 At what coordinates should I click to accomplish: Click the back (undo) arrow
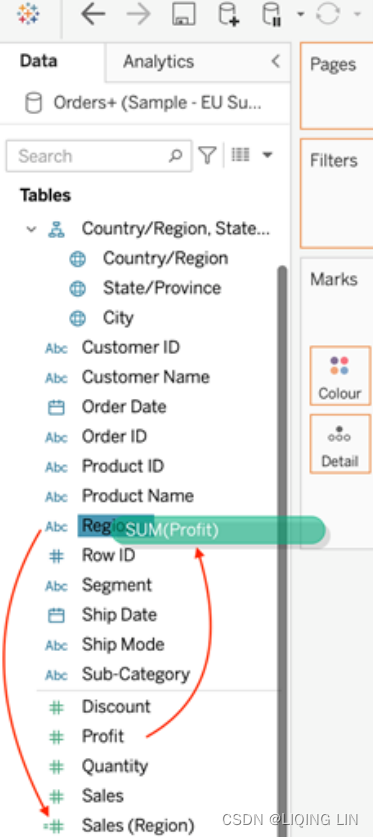point(93,14)
